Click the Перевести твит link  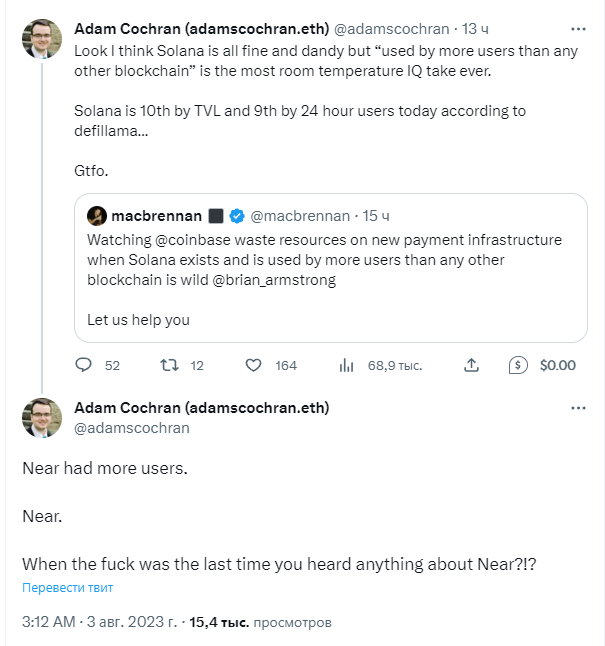pyautogui.click(x=68, y=587)
